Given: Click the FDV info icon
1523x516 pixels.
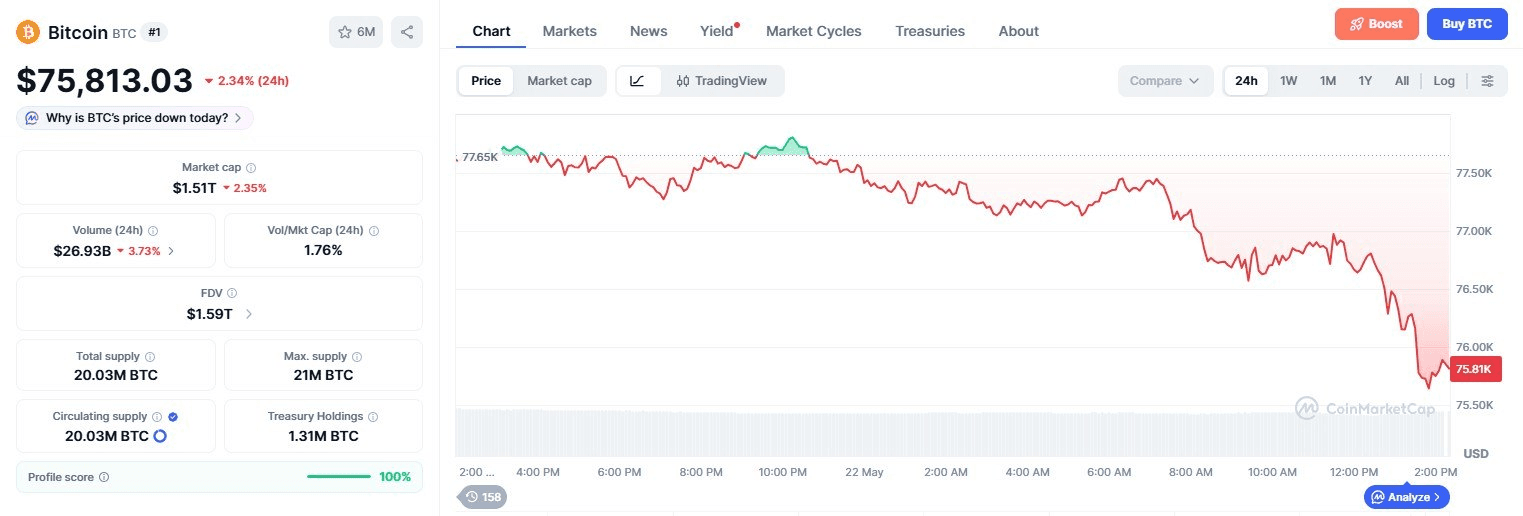Looking at the screenshot, I should point(232,293).
